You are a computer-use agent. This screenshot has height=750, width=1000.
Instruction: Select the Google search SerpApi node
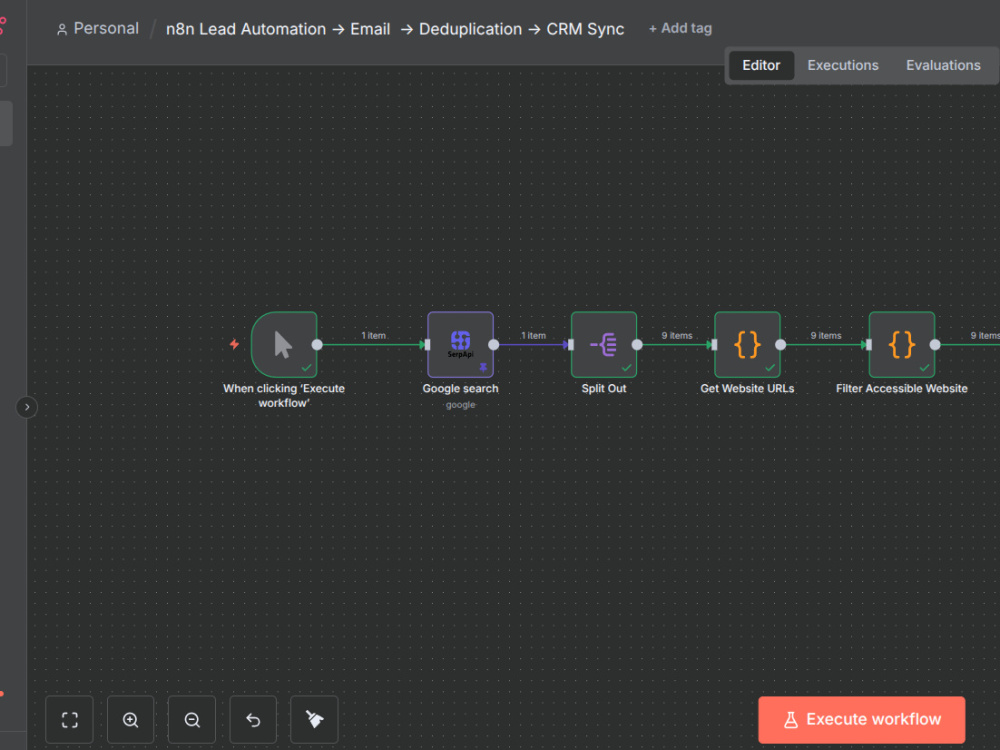pos(460,344)
